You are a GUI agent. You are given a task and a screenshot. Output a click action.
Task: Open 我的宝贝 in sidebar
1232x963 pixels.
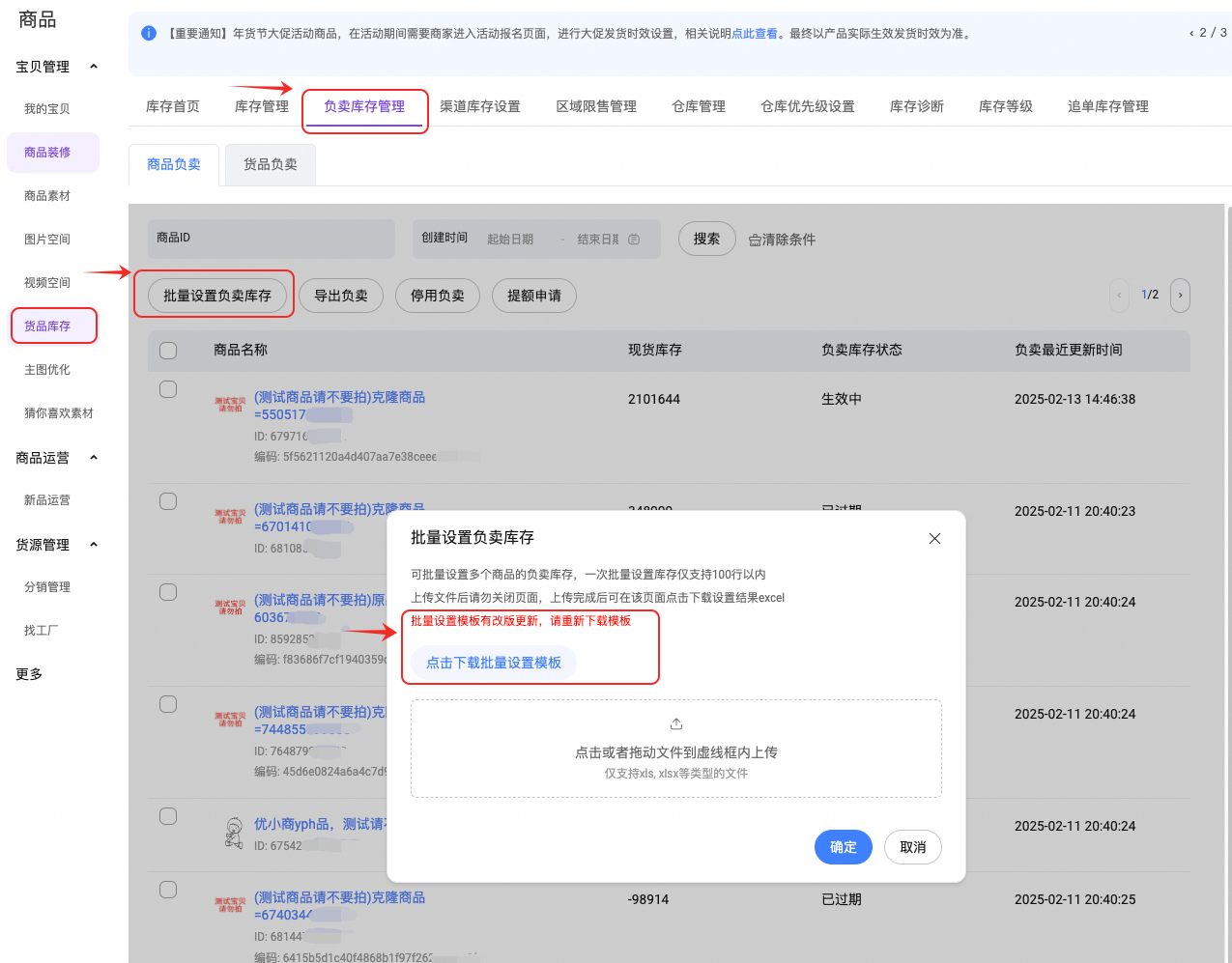point(47,109)
